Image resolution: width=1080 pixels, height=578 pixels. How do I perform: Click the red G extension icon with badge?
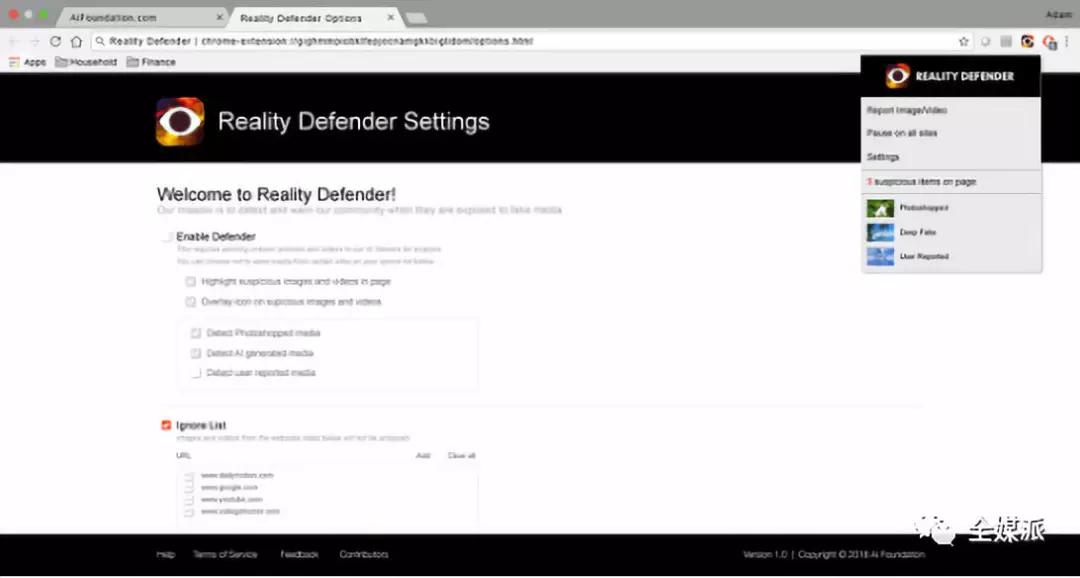coord(1050,41)
